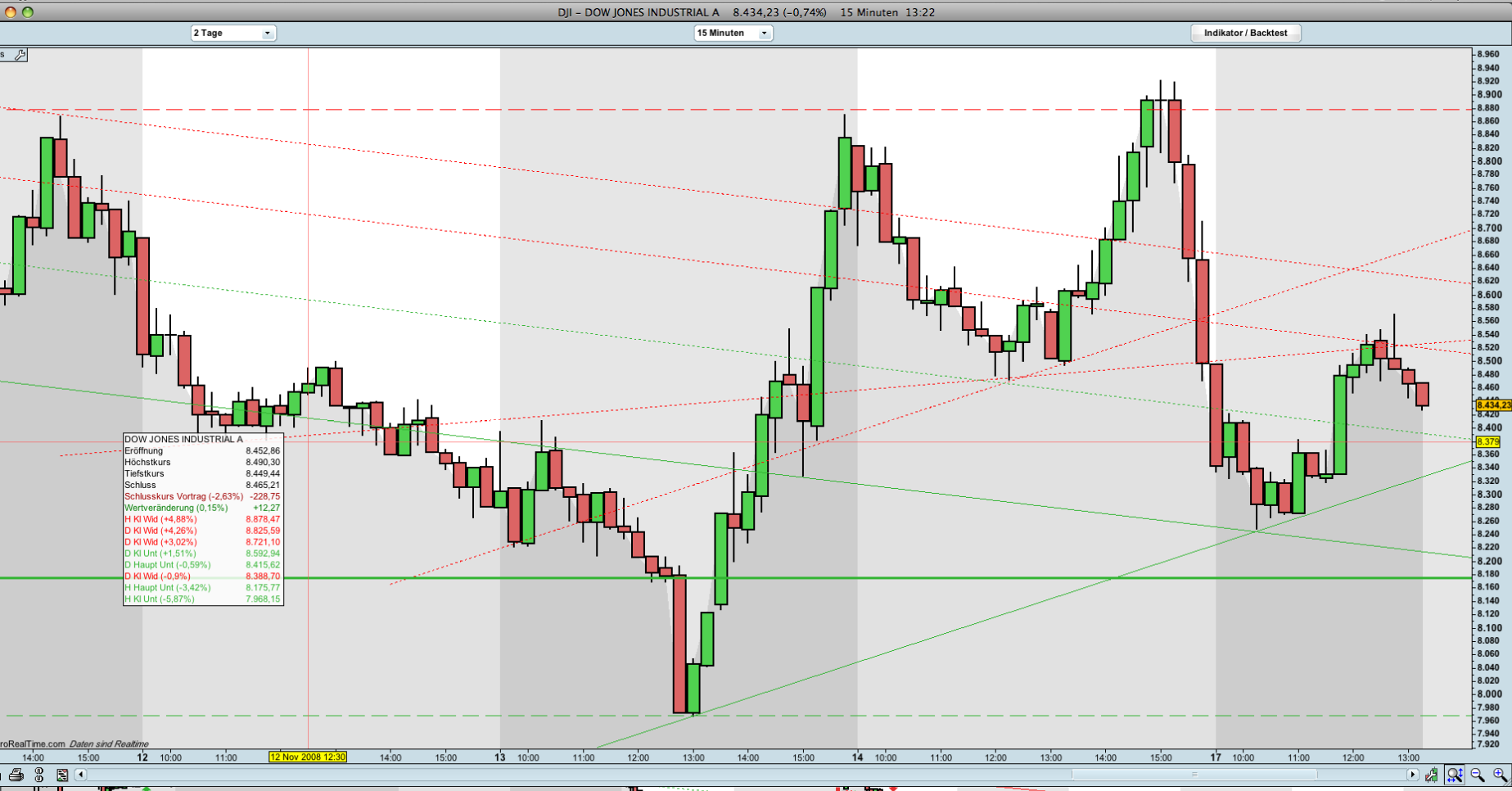Click the 8.900 price axis label
The height and width of the screenshot is (791, 1512).
point(1489,95)
